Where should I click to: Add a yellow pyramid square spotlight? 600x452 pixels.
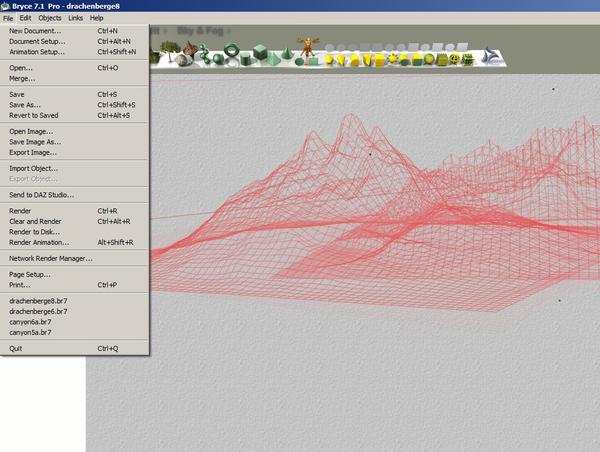tap(367, 60)
